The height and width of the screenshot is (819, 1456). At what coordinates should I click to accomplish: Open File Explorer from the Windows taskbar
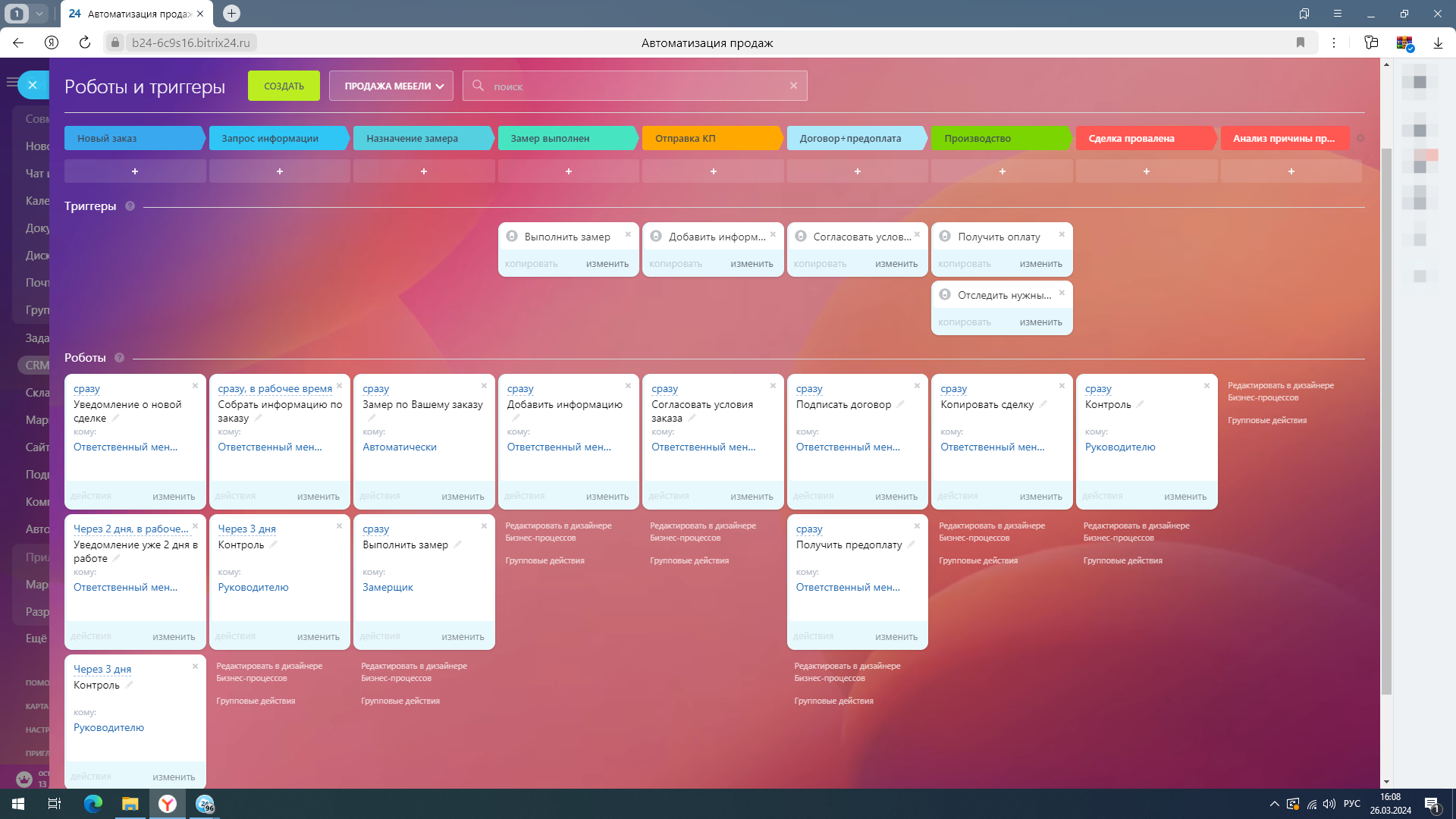click(x=130, y=804)
